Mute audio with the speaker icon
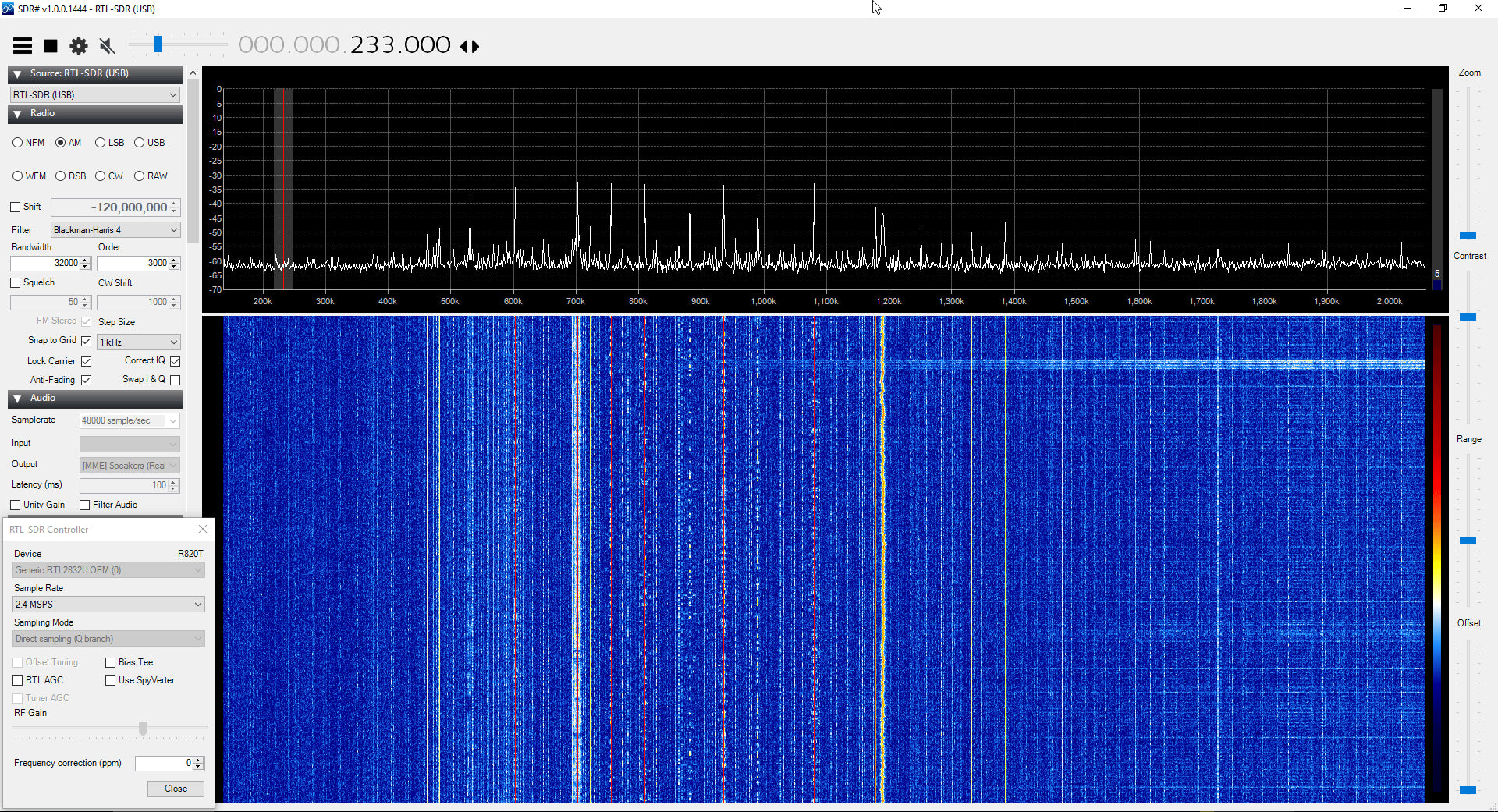 point(106,45)
